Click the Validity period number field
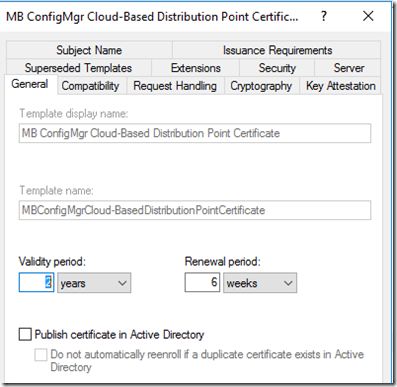The width and height of the screenshot is (397, 387). point(36,283)
